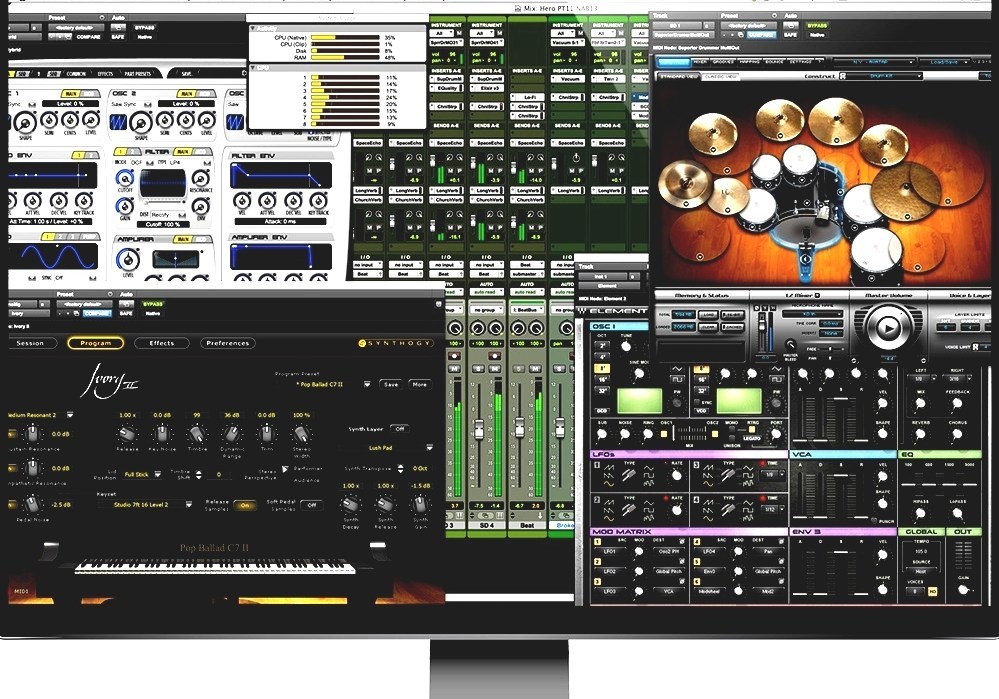Open the Lush Pad synth layer dropdown
Viewport: 999px width, 699px height.
pos(429,448)
